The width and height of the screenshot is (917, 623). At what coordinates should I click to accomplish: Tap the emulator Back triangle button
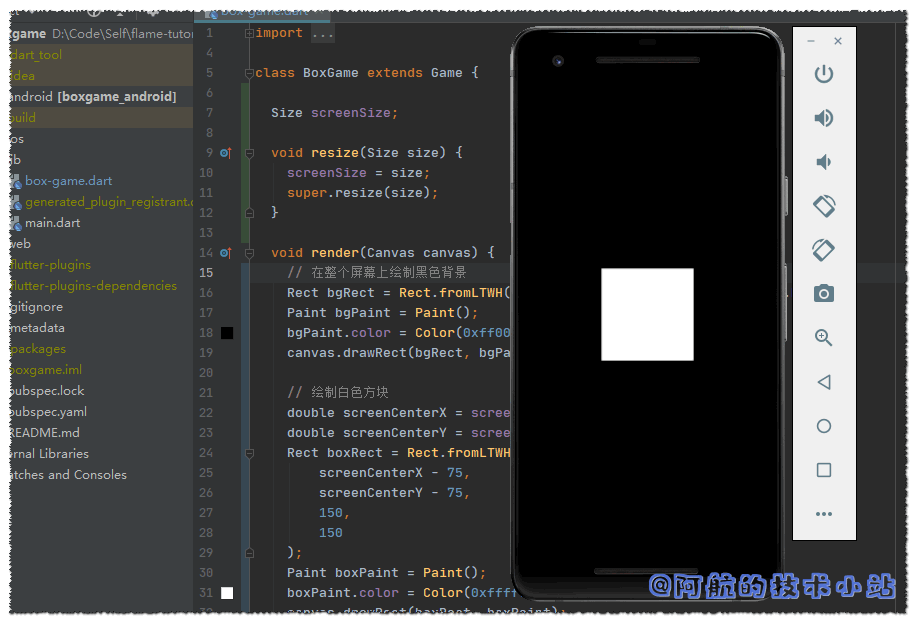[x=823, y=382]
